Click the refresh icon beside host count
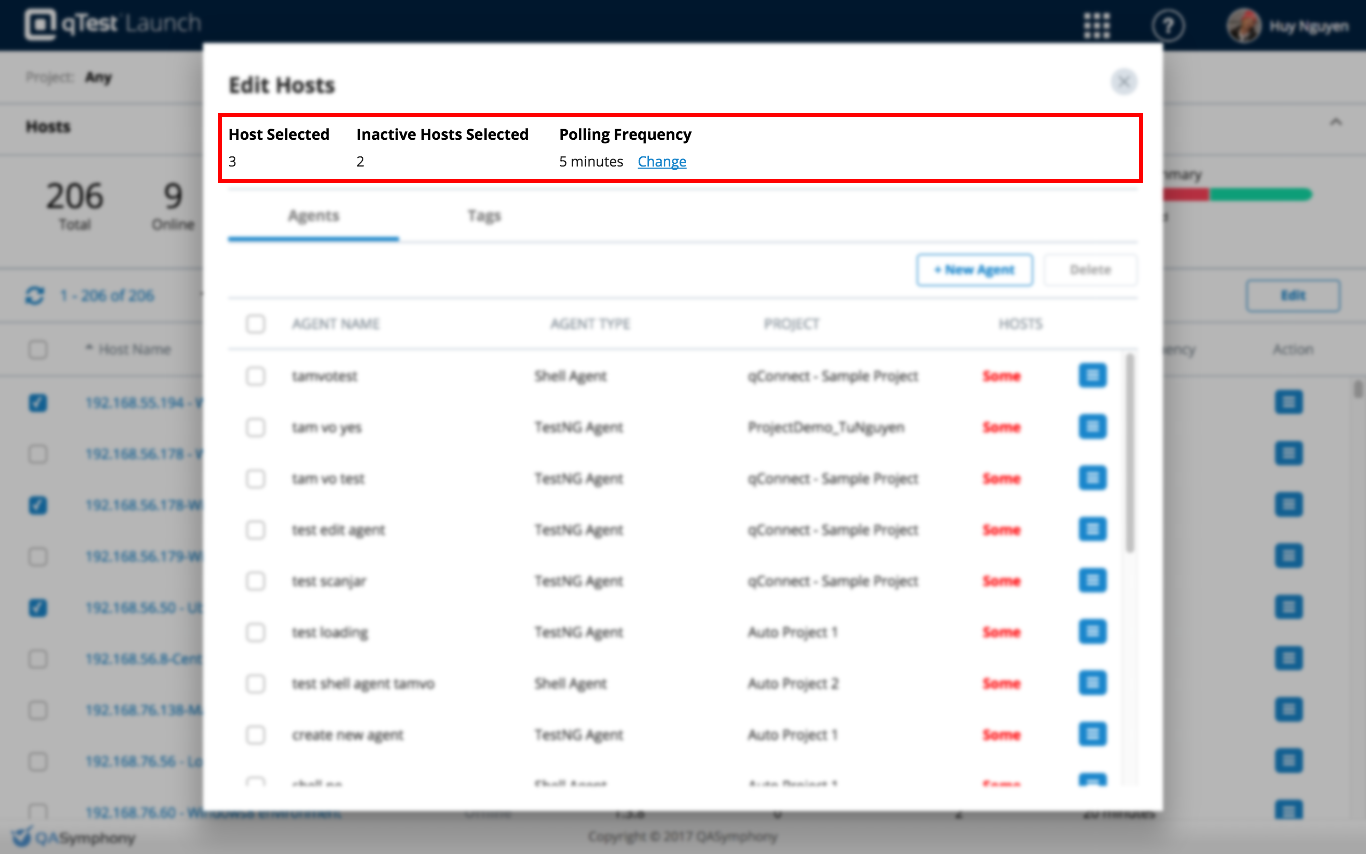This screenshot has width=1366, height=854. click(x=35, y=296)
